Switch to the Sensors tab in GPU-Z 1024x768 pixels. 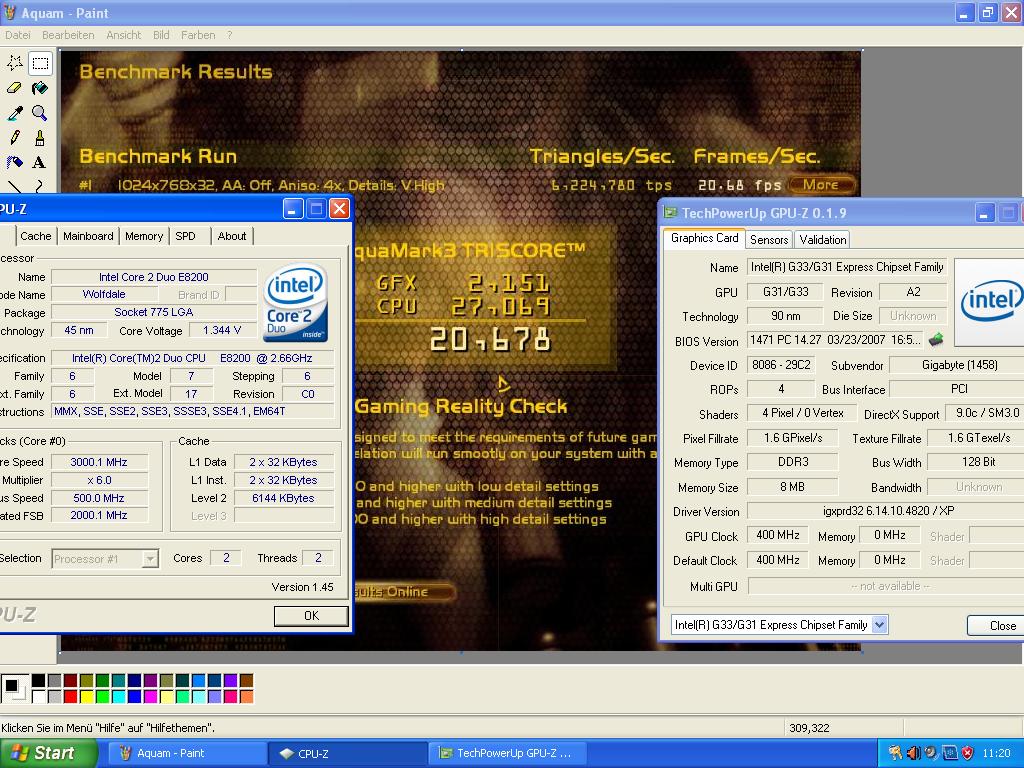(769, 240)
